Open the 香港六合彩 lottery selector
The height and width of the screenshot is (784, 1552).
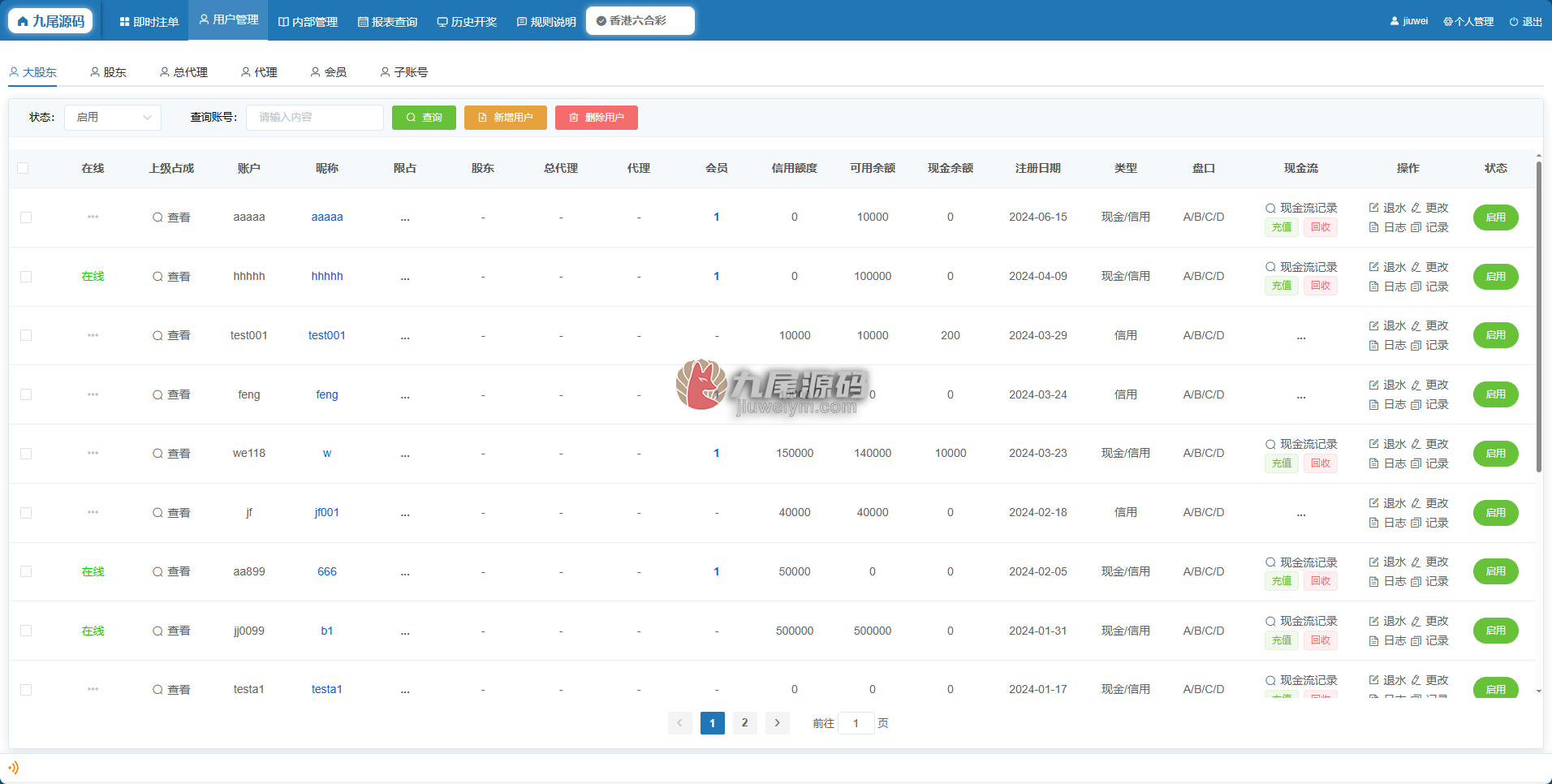pos(640,21)
